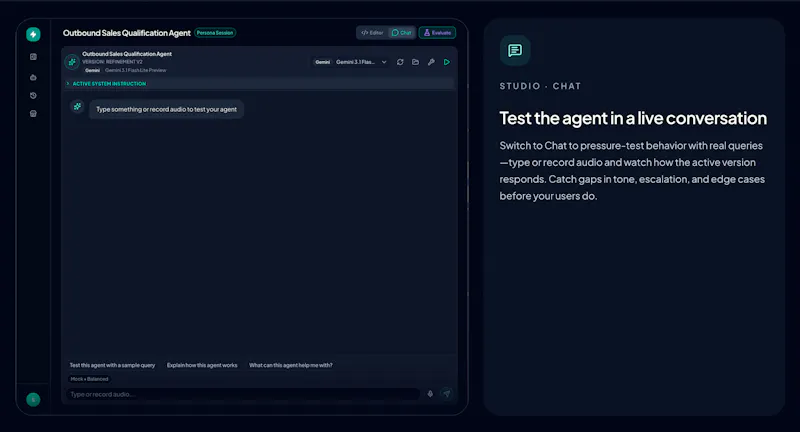Click the Gemini badge under version label
800x432 pixels.
(92, 70)
